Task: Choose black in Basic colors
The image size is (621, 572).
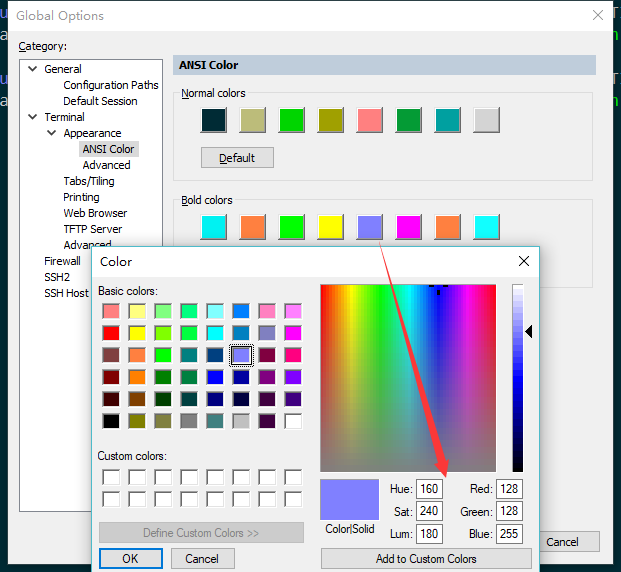Action: click(x=111, y=421)
